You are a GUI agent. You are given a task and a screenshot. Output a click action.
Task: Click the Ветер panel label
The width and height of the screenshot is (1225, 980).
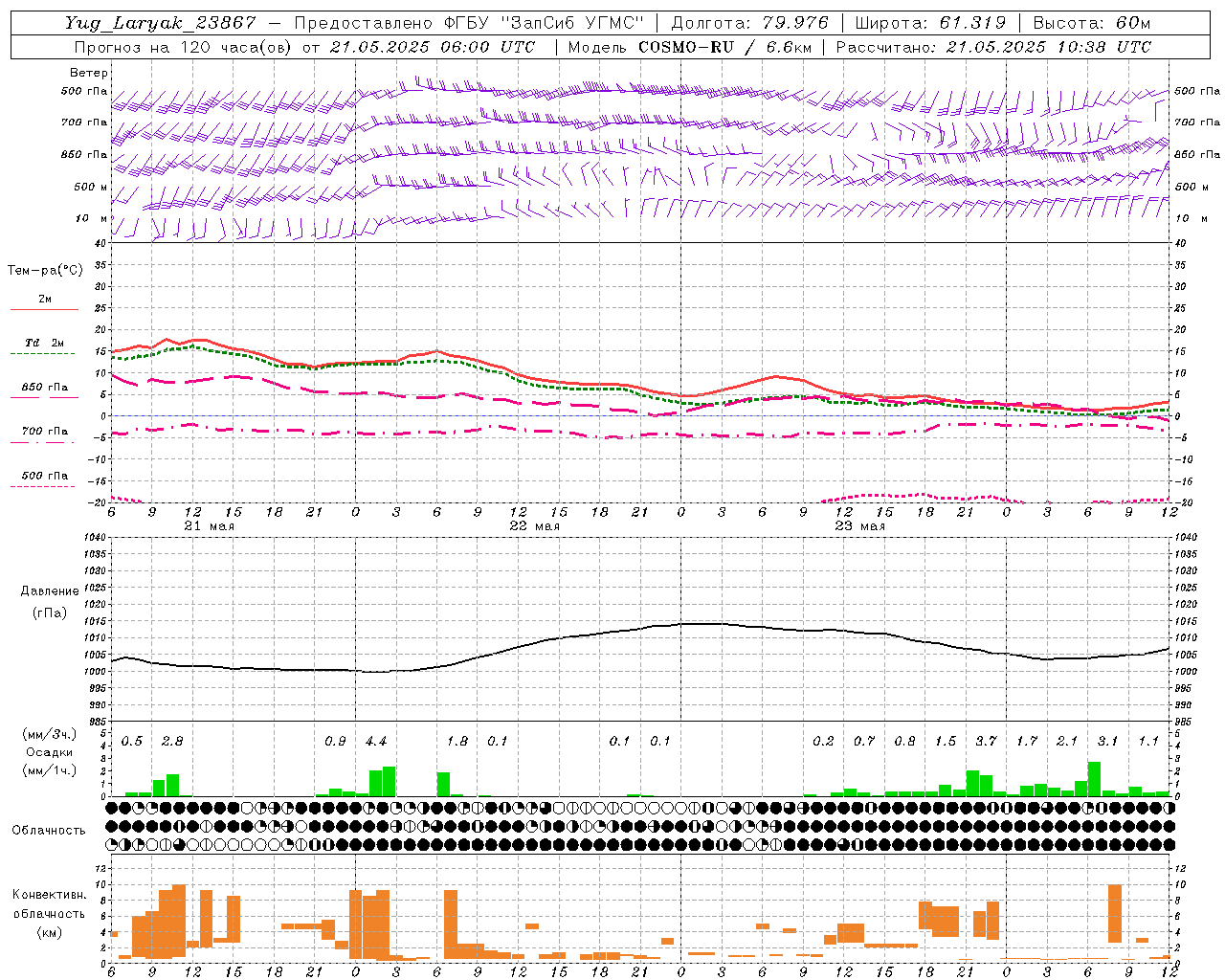pos(89,73)
